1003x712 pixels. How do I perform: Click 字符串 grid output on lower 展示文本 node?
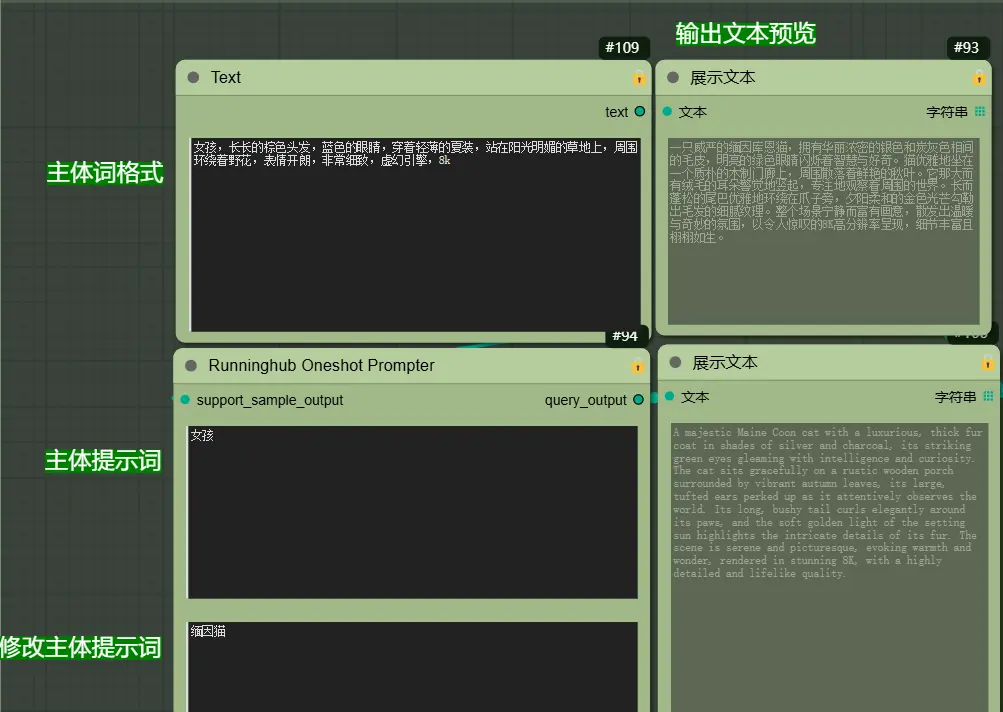[988, 396]
